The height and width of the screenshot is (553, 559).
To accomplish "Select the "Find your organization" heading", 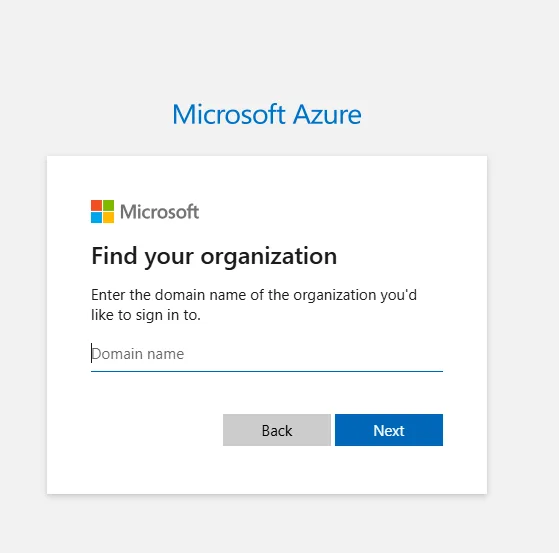I will 214,256.
